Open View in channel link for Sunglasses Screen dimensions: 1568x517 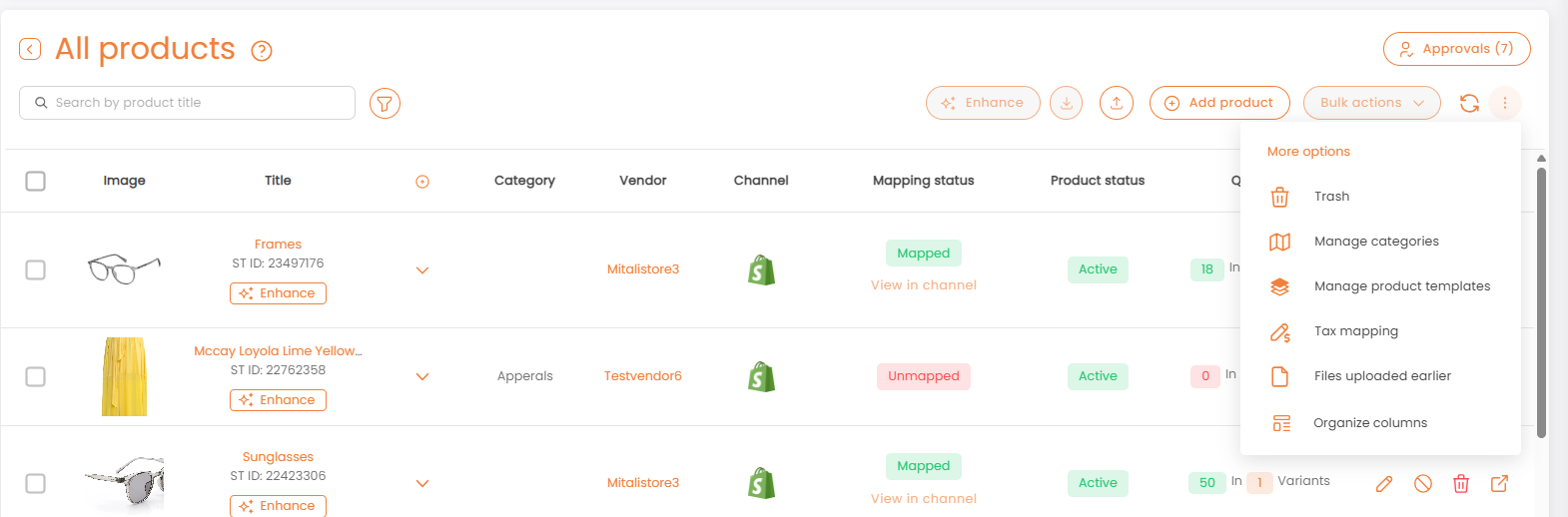pos(924,499)
